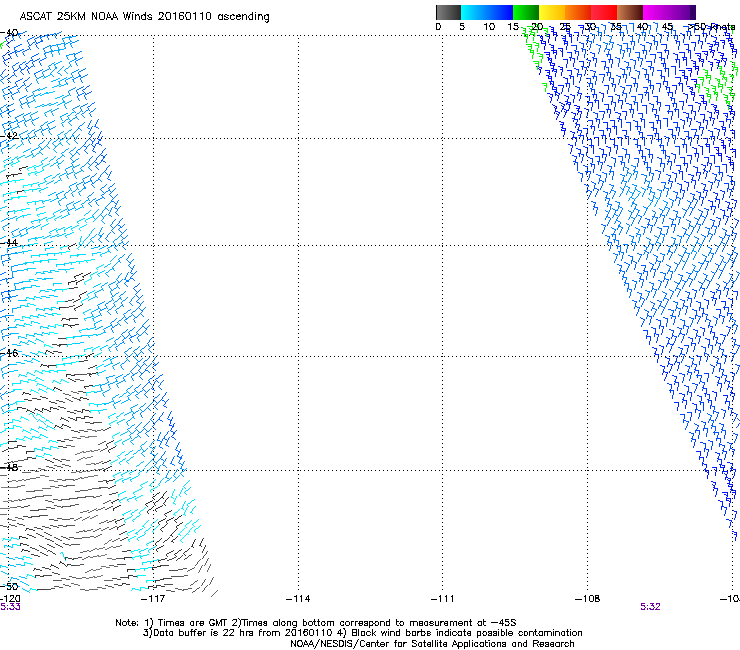Viewport: 740px width, 650px height.
Task: Click the legend label '10'
Action: pyautogui.click(x=489, y=27)
